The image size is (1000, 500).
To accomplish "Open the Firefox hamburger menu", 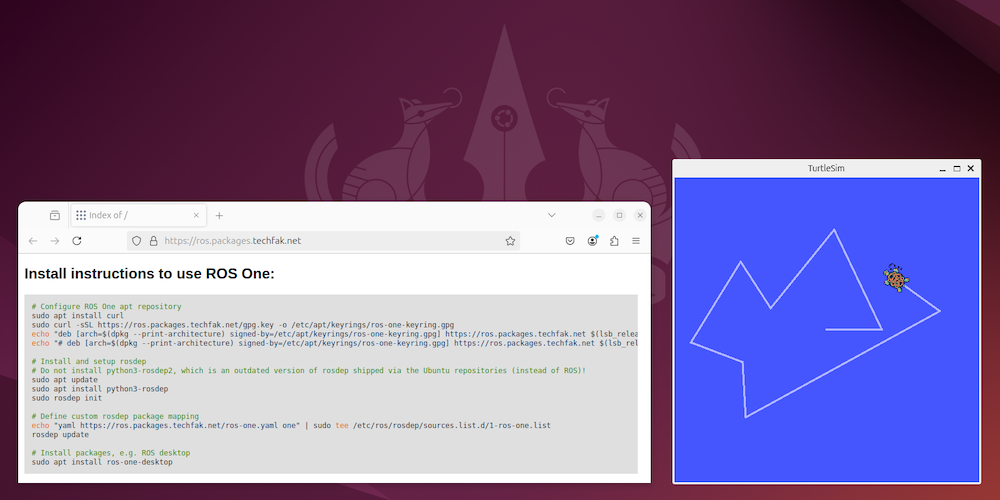I will click(636, 241).
